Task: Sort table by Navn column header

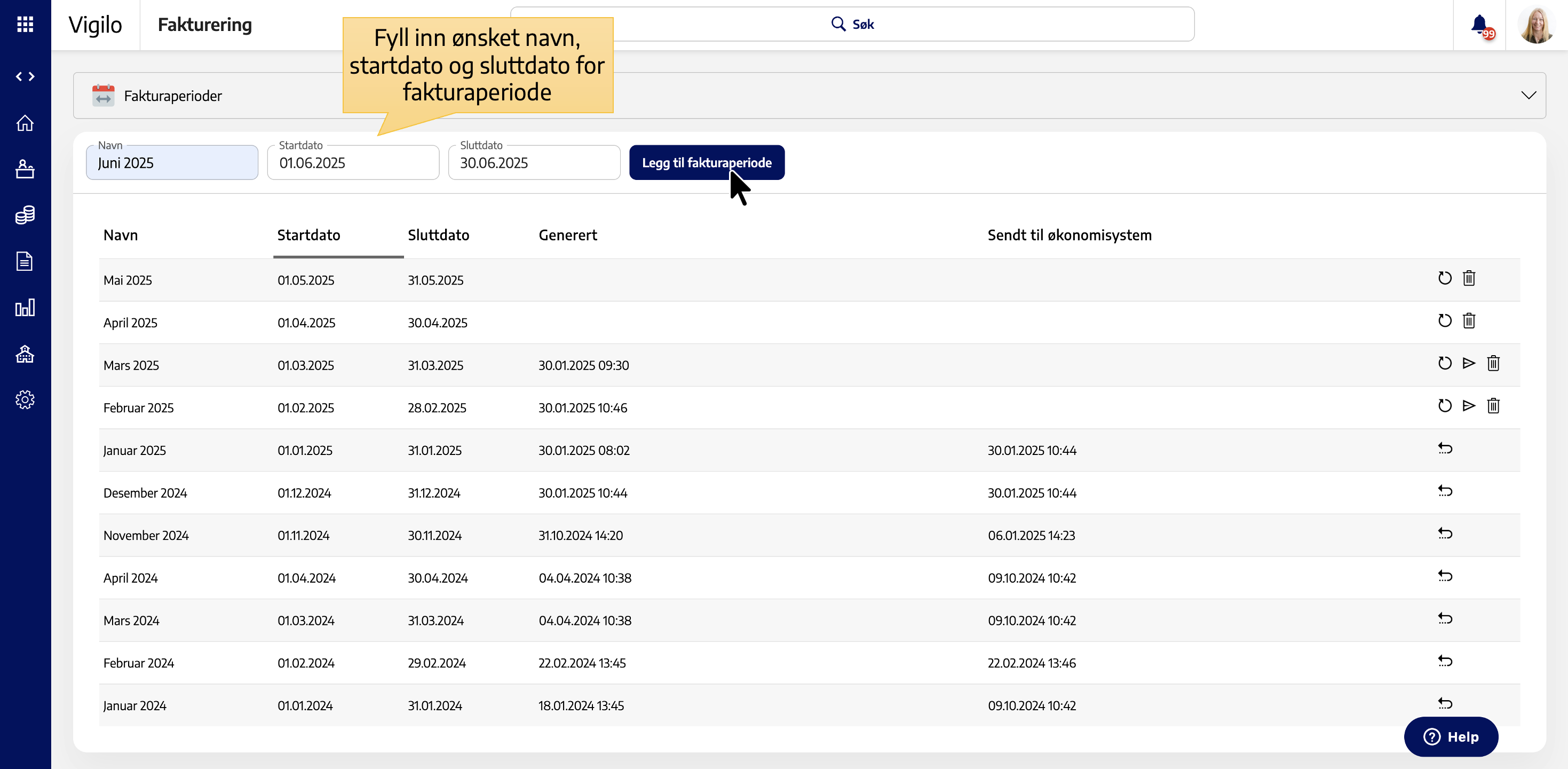Action: (121, 235)
